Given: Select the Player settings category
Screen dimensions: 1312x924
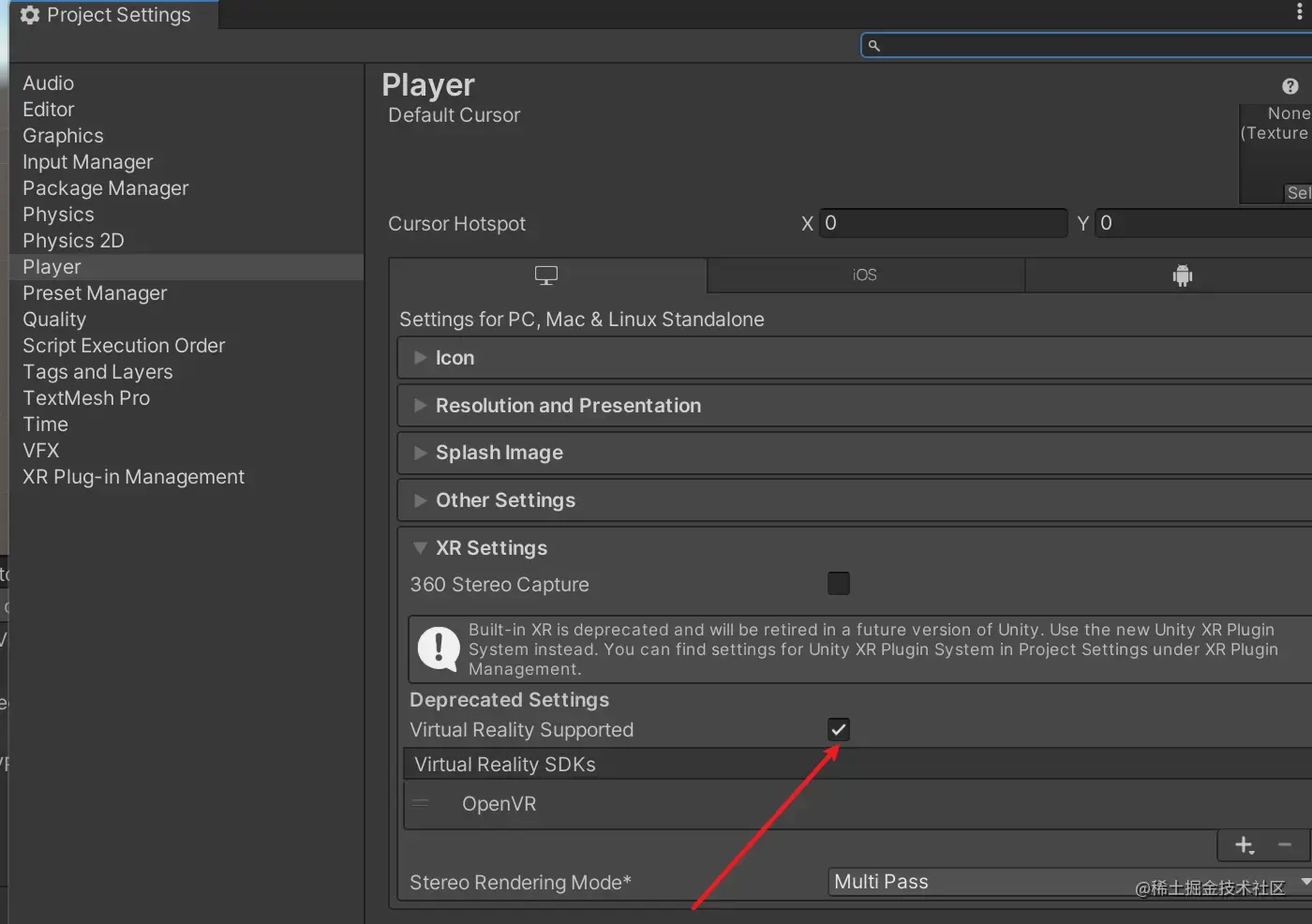Looking at the screenshot, I should tap(186, 267).
